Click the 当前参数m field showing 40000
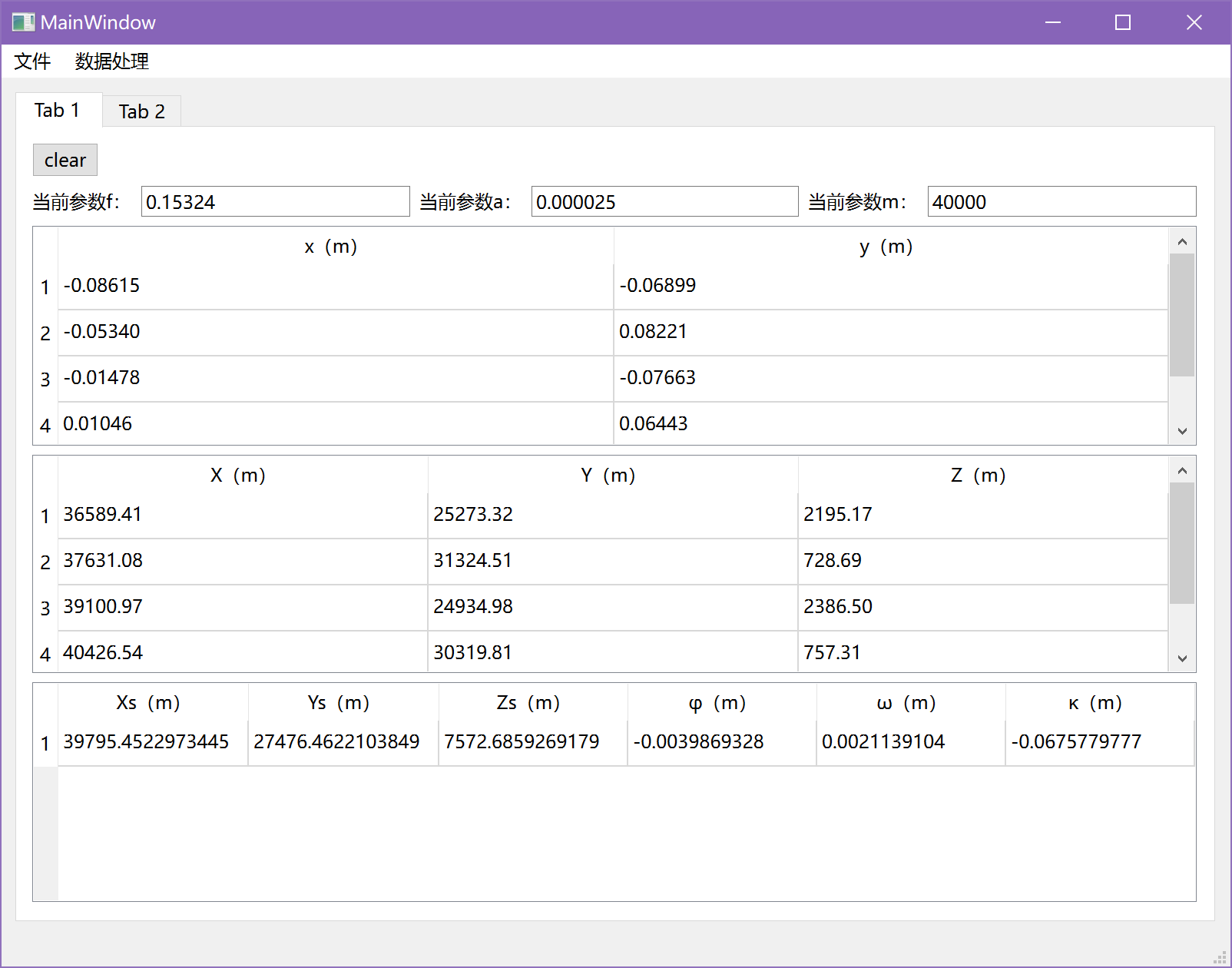1232x968 pixels. coord(1061,201)
